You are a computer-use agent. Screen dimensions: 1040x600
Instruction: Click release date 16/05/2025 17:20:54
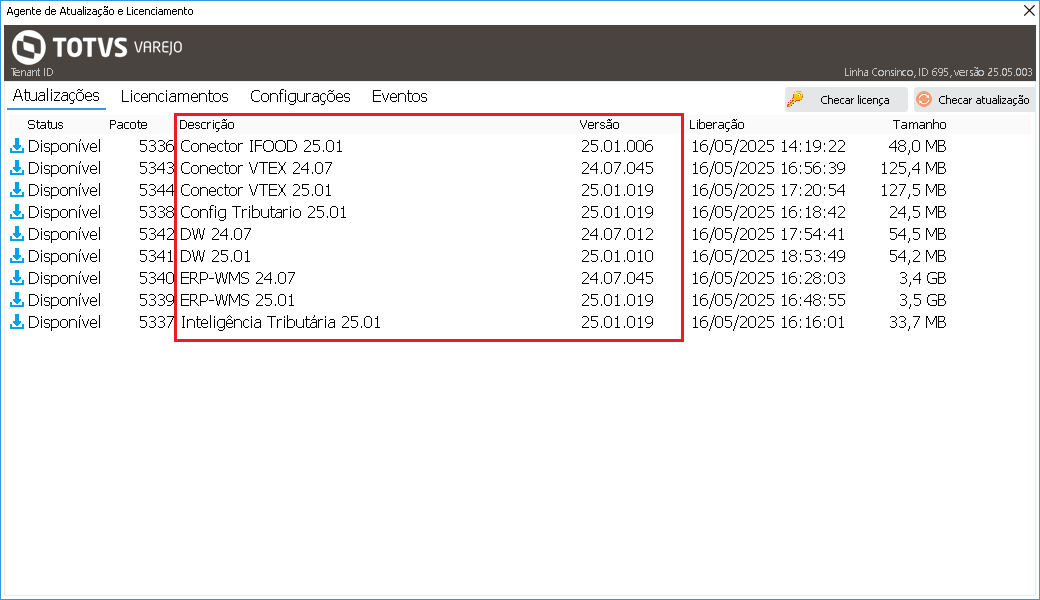click(x=768, y=190)
